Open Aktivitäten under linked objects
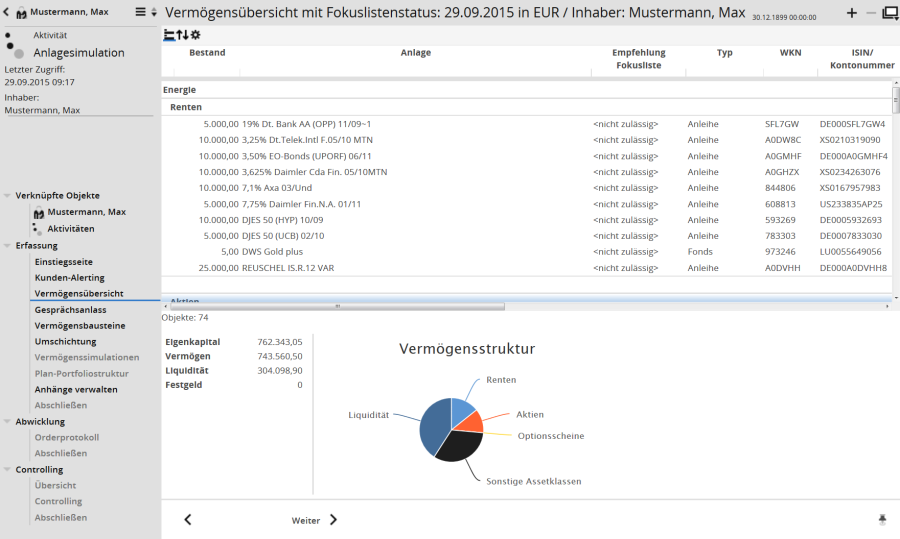 [71, 228]
